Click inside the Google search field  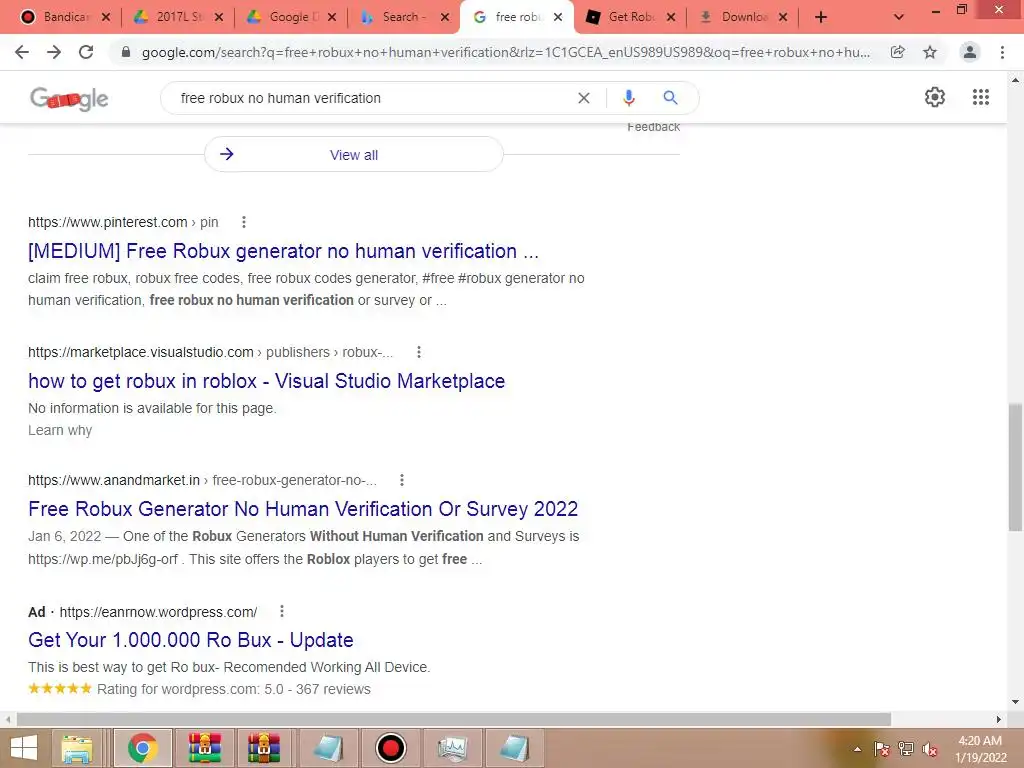[x=372, y=98]
